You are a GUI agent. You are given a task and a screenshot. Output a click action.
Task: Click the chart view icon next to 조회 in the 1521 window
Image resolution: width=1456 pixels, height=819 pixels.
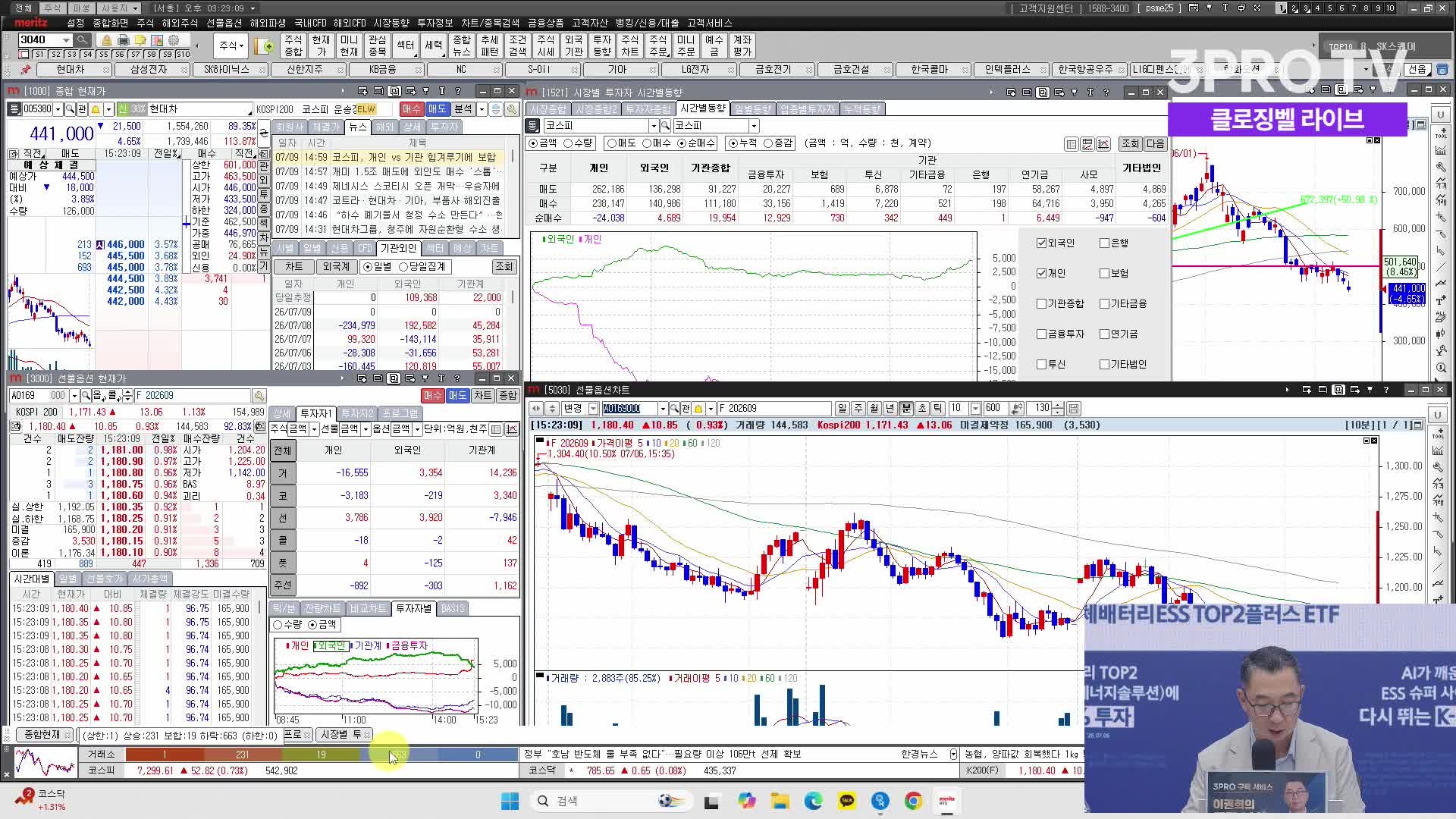tap(1103, 143)
